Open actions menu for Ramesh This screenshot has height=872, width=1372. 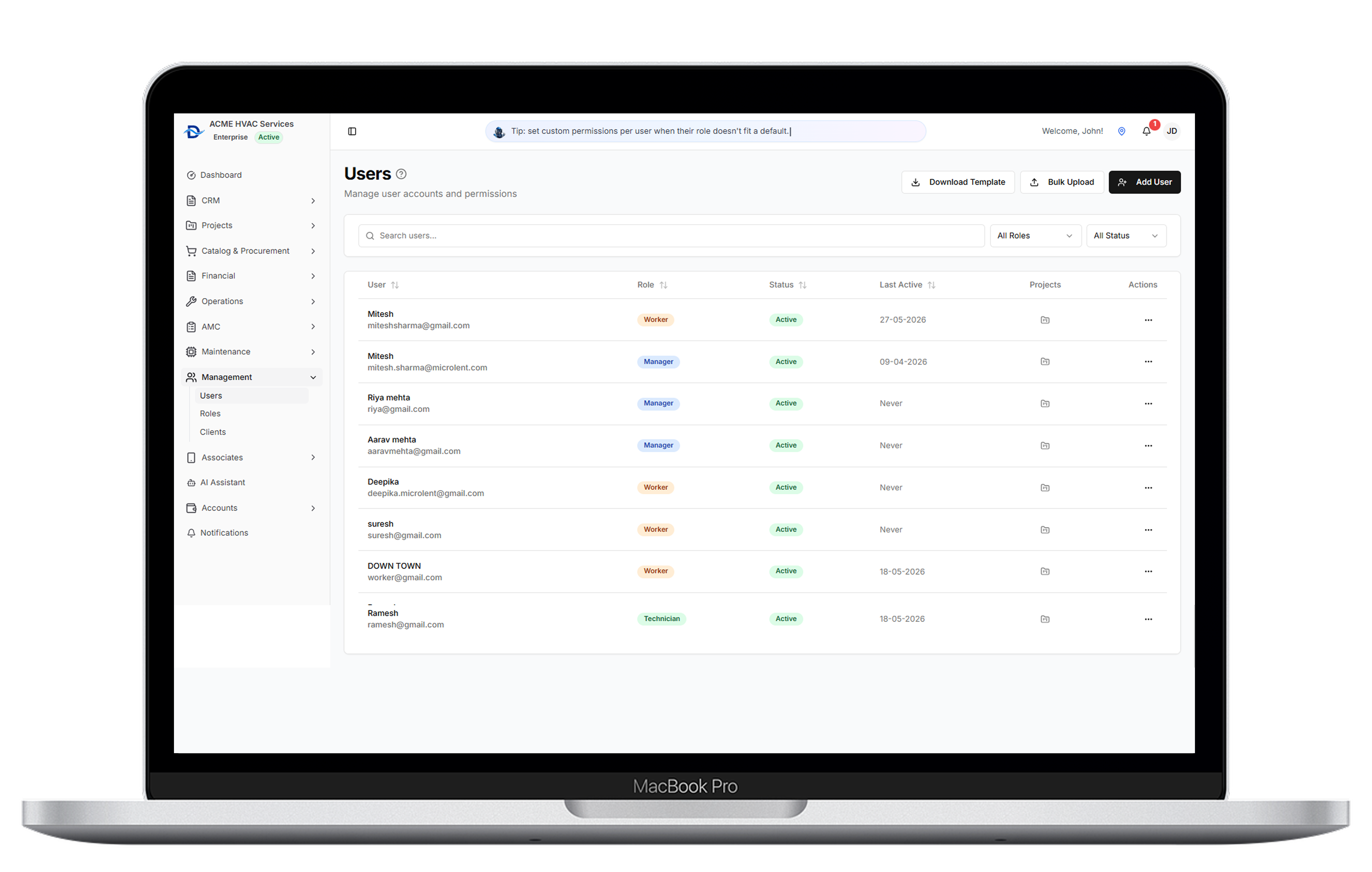point(1148,620)
